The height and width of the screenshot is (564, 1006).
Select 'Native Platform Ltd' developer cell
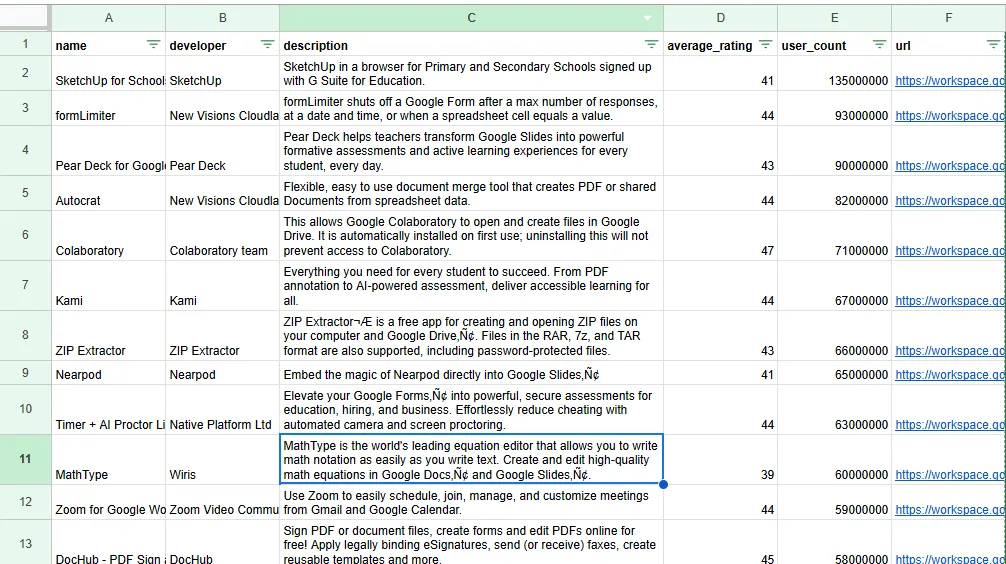[x=223, y=410]
